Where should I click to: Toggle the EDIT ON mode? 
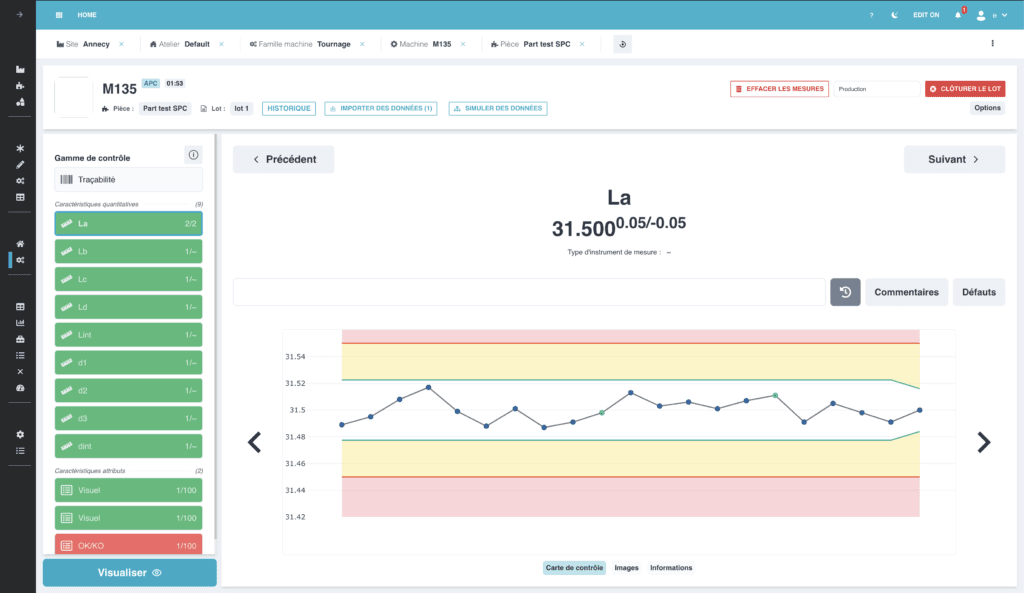926,15
